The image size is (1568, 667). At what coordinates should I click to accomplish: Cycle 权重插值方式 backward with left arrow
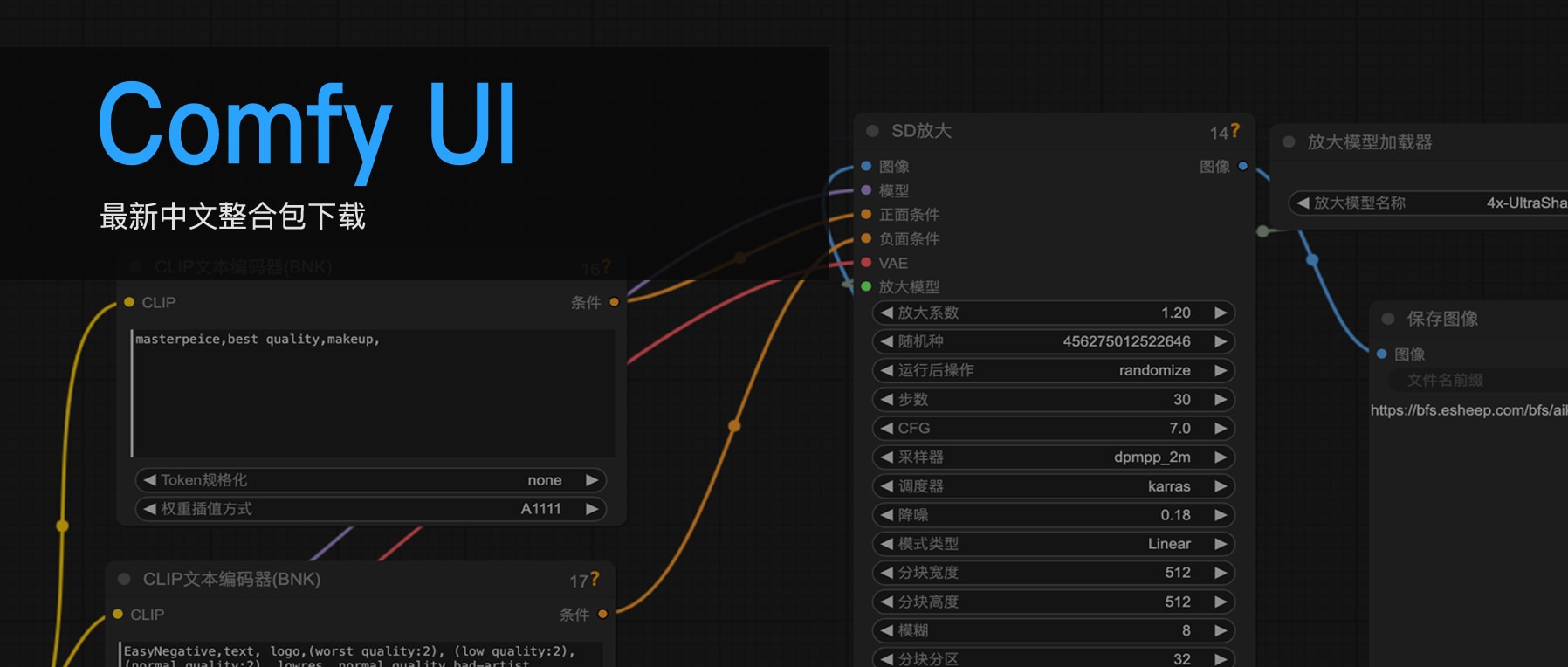point(150,509)
